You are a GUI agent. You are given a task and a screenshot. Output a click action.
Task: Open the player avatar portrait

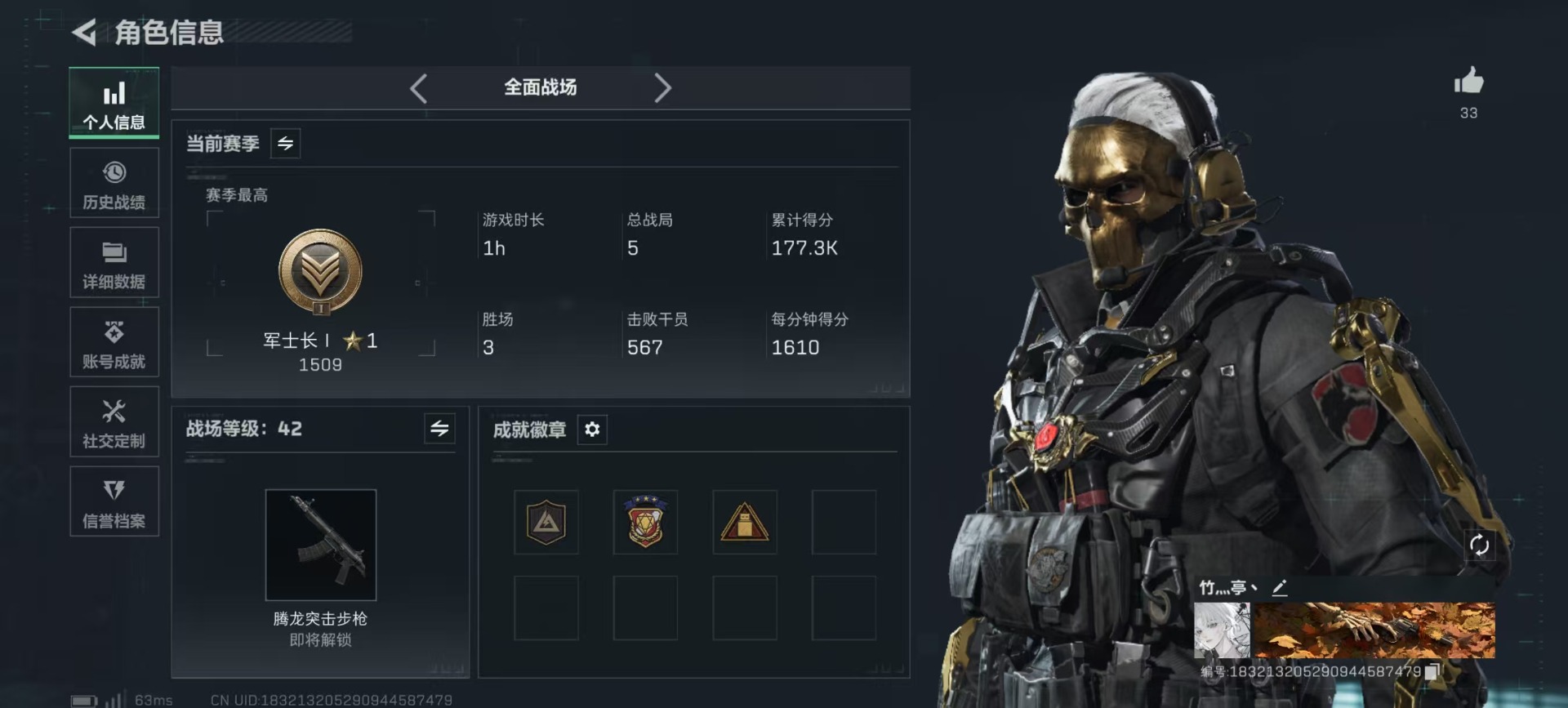tap(1222, 630)
